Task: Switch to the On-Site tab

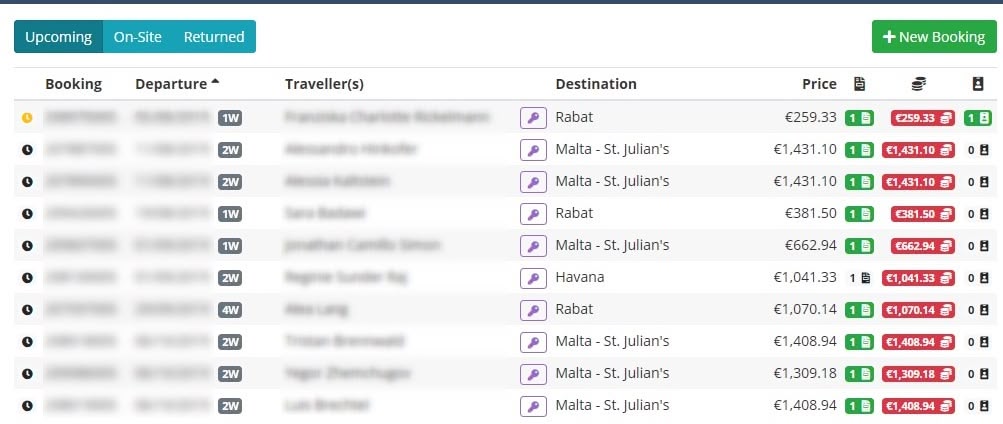Action: tap(138, 37)
